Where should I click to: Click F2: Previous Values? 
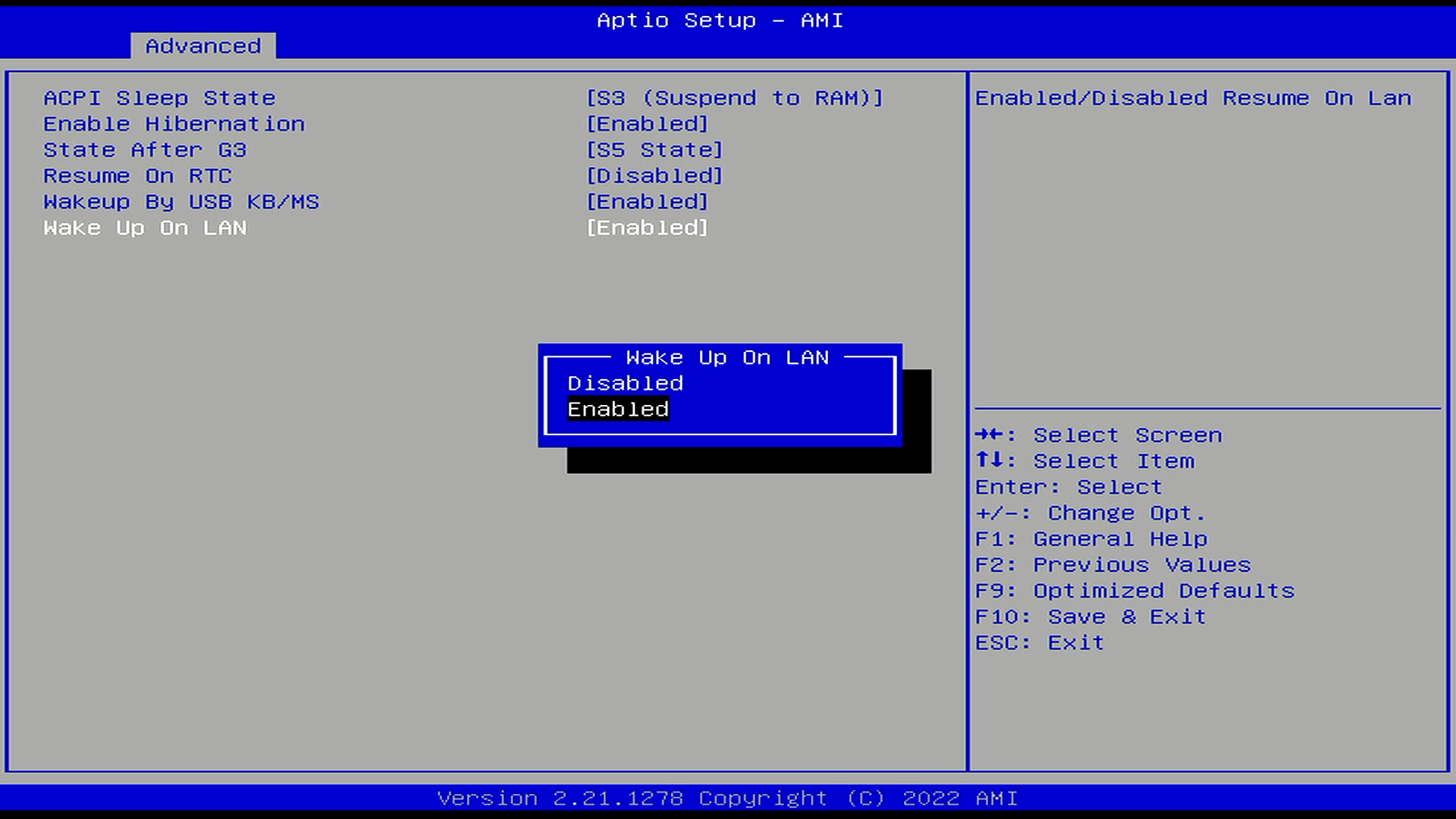[1112, 565]
